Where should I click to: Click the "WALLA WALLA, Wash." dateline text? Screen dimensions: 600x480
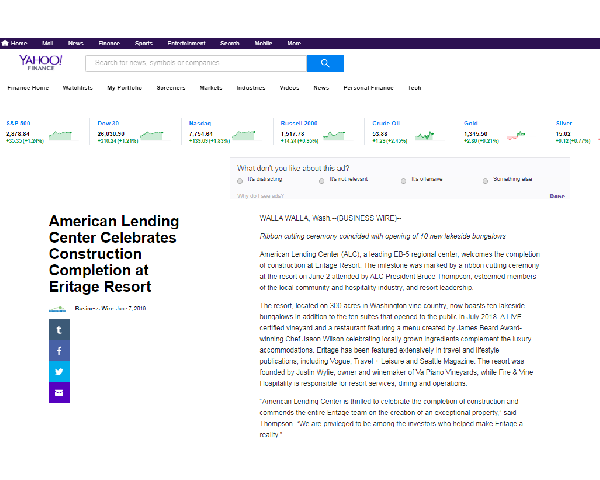click(x=295, y=218)
